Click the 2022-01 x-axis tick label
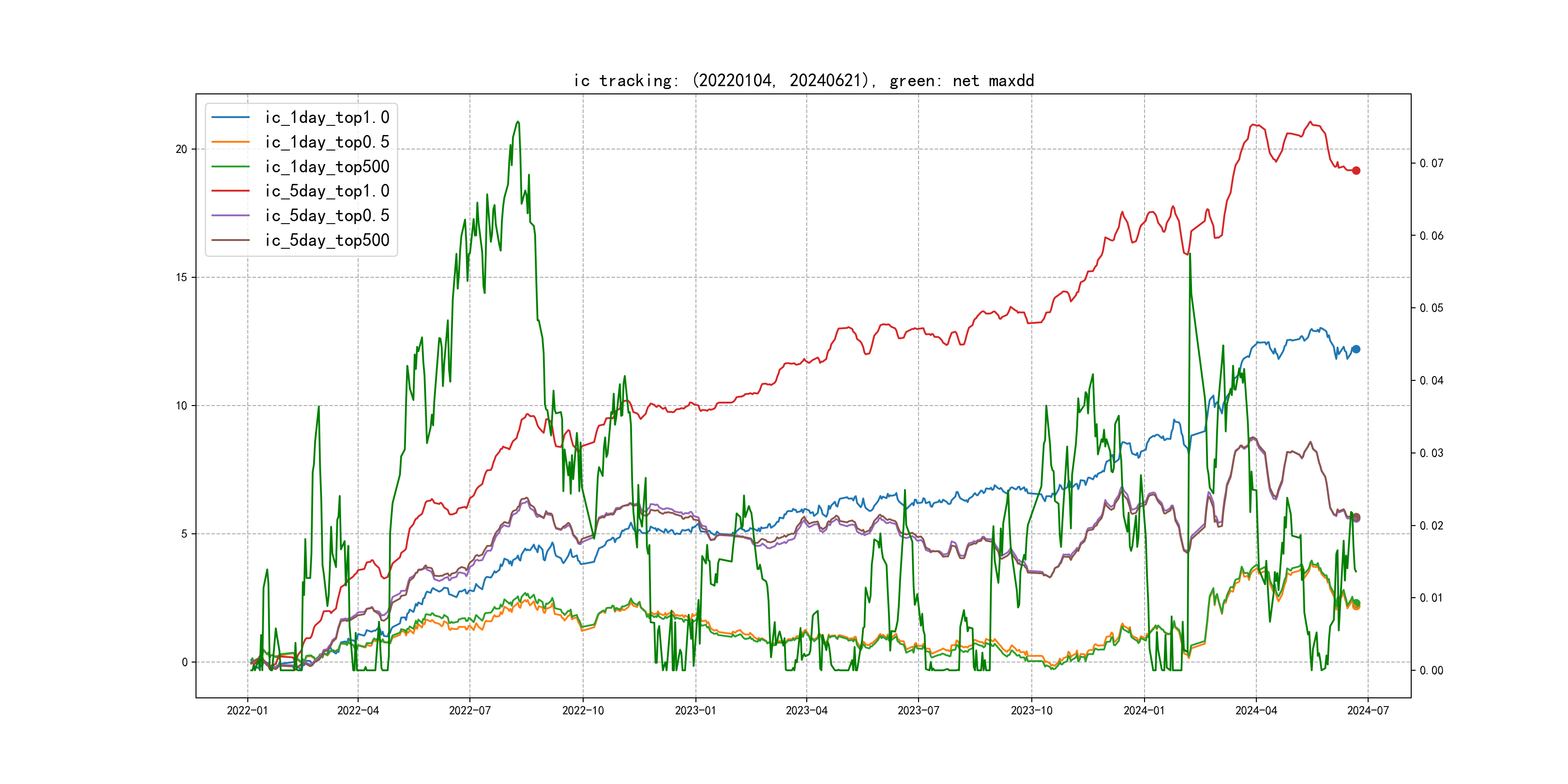This screenshot has height=784, width=1568. pyautogui.click(x=247, y=710)
